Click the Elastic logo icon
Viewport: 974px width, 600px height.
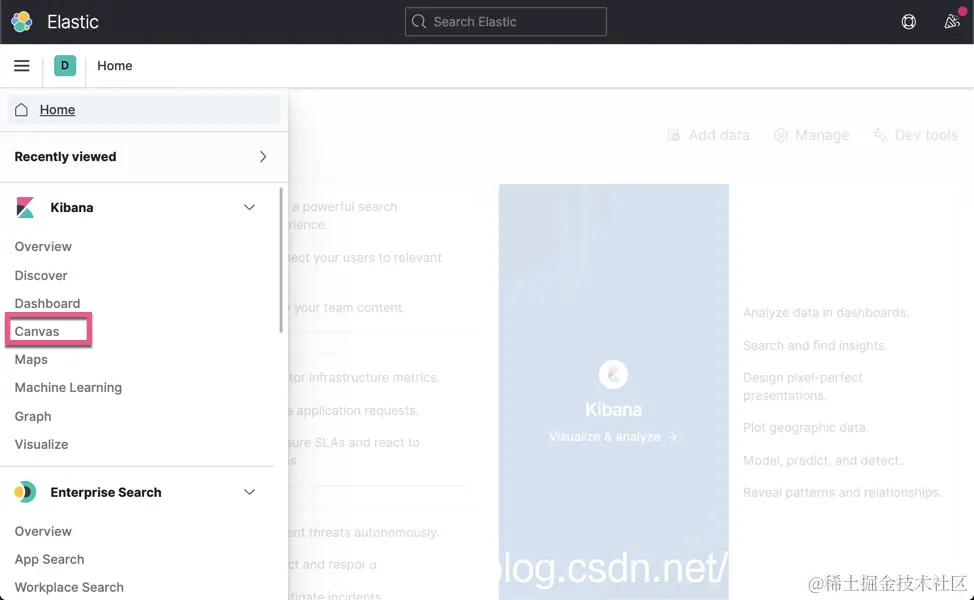point(22,22)
